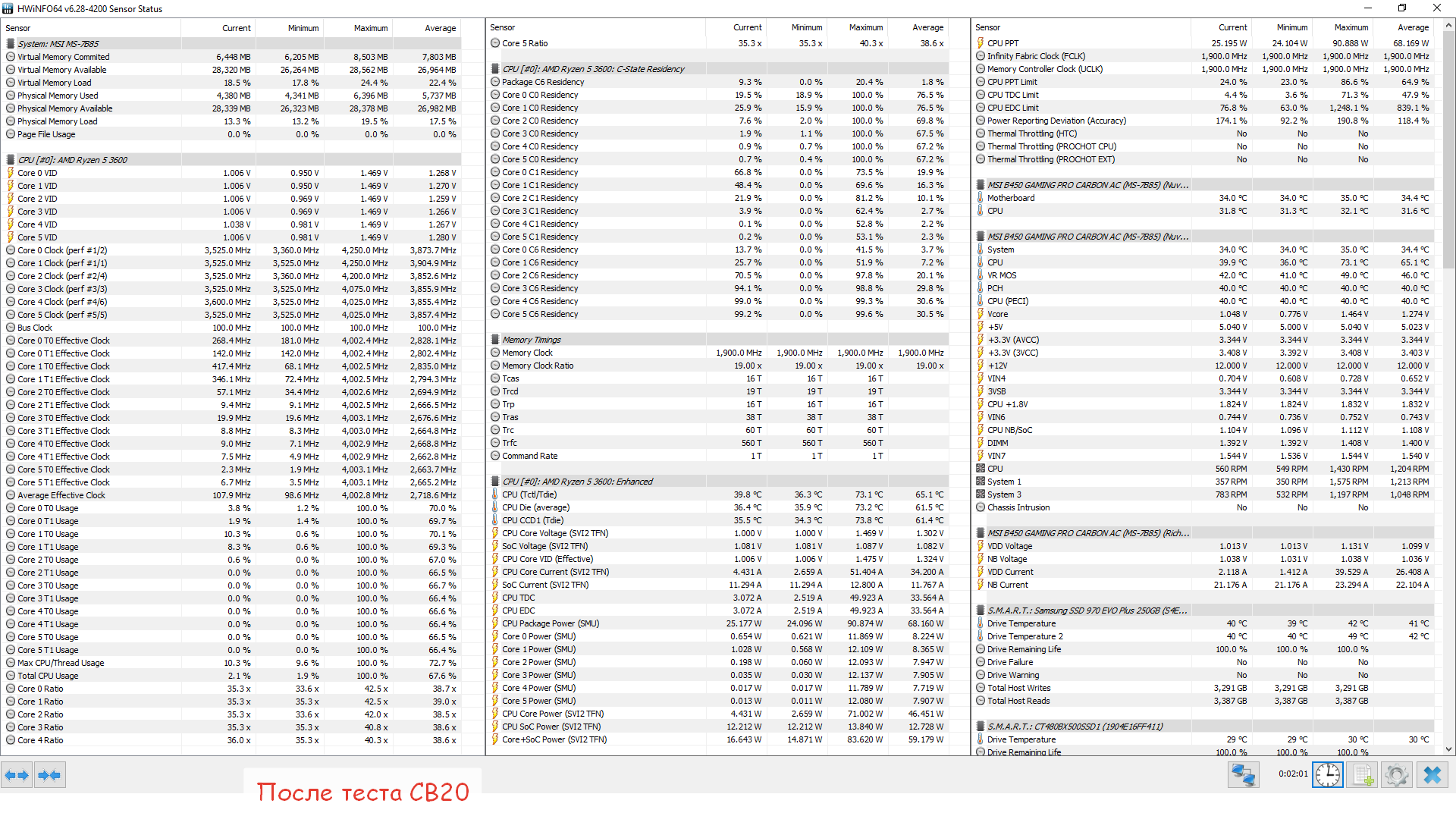
Task: Select the Drive Remaining Life row for Samsung SSD
Action: 1203,649
